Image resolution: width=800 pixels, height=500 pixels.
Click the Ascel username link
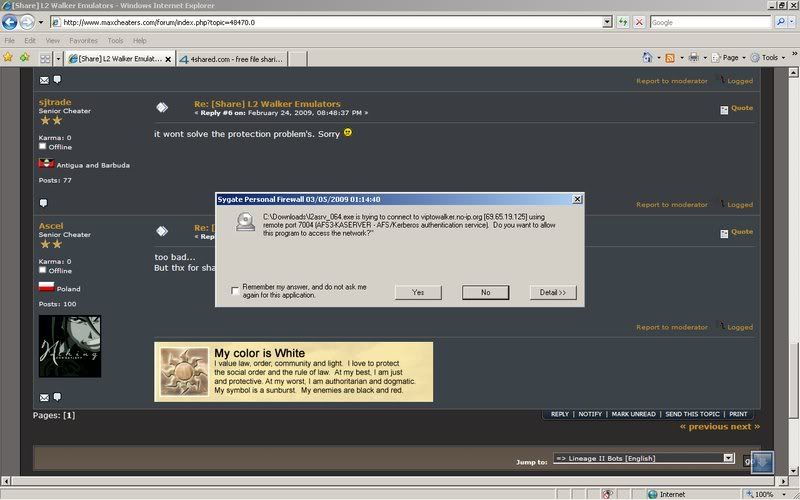click(x=51, y=226)
